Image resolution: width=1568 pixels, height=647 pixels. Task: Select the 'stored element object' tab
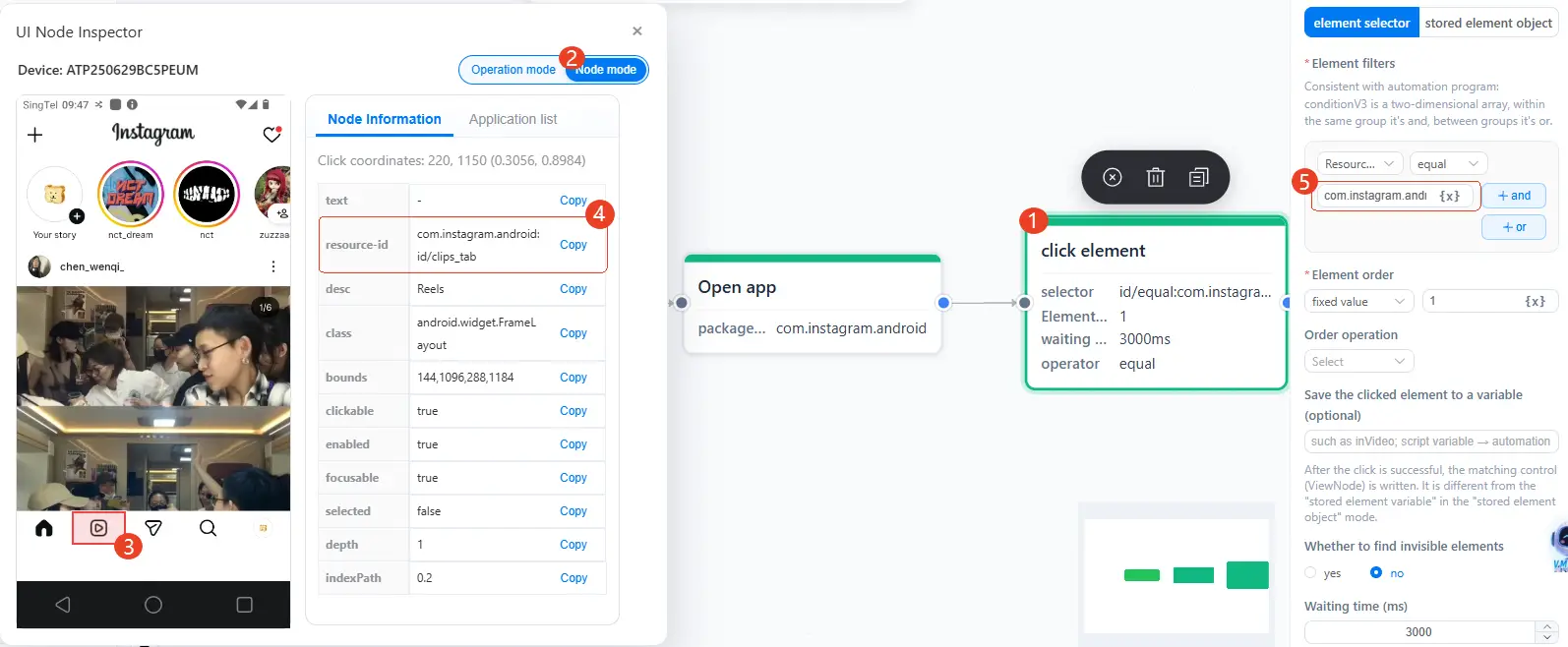(x=1488, y=23)
